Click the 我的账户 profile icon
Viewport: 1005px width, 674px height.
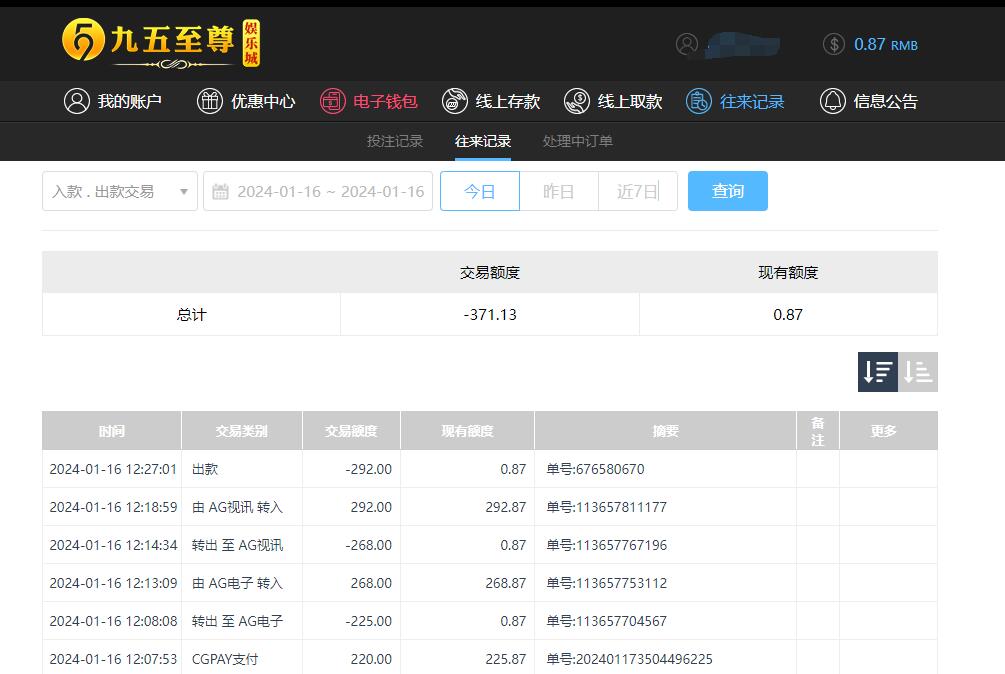tap(77, 101)
